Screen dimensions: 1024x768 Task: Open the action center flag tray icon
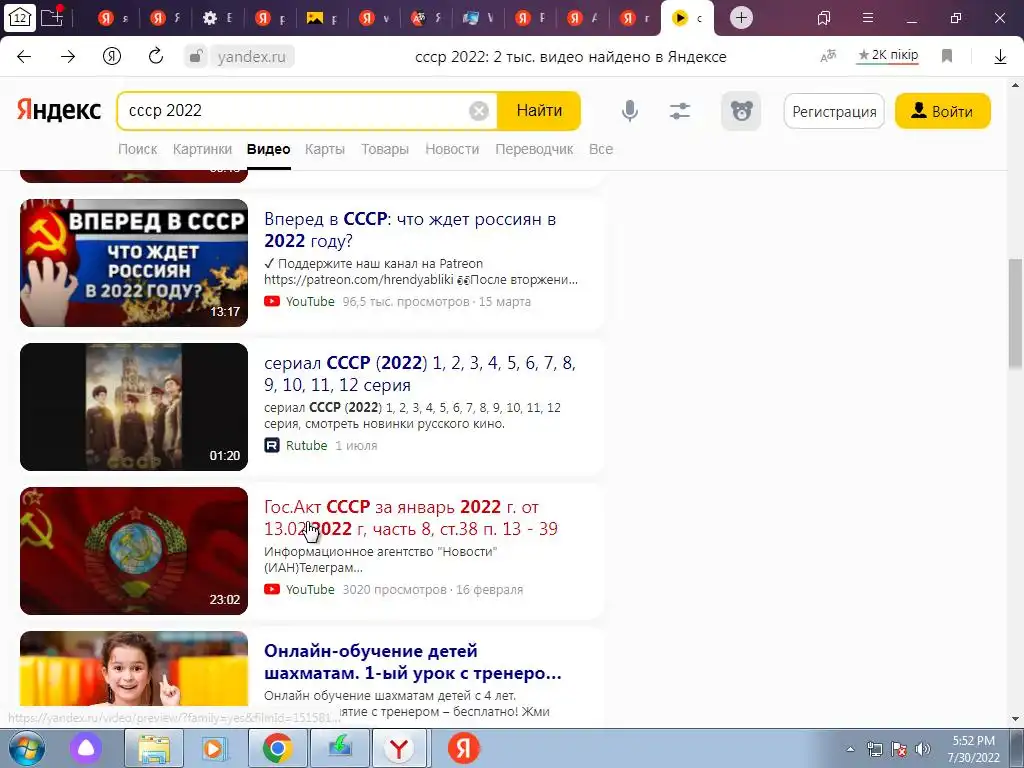[899, 749]
